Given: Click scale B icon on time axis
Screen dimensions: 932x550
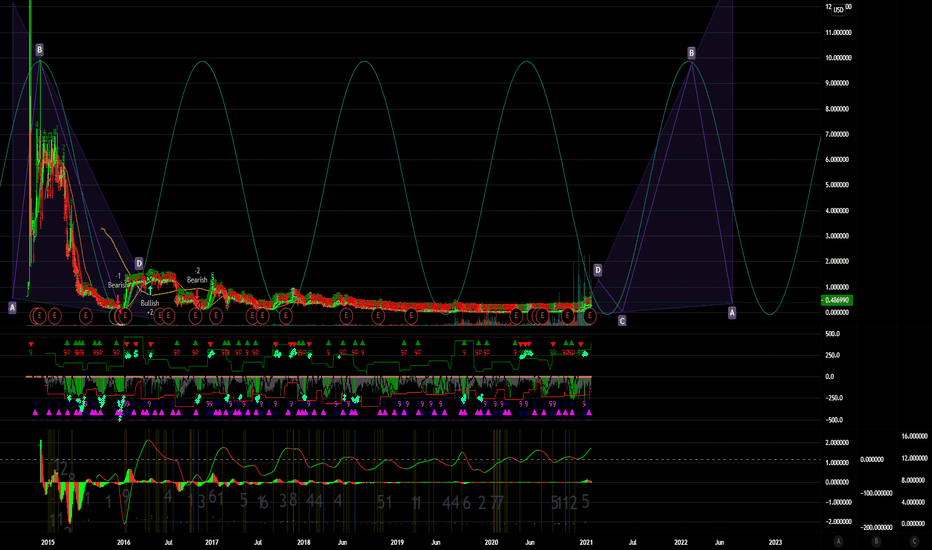Looking at the screenshot, I should (x=876, y=541).
